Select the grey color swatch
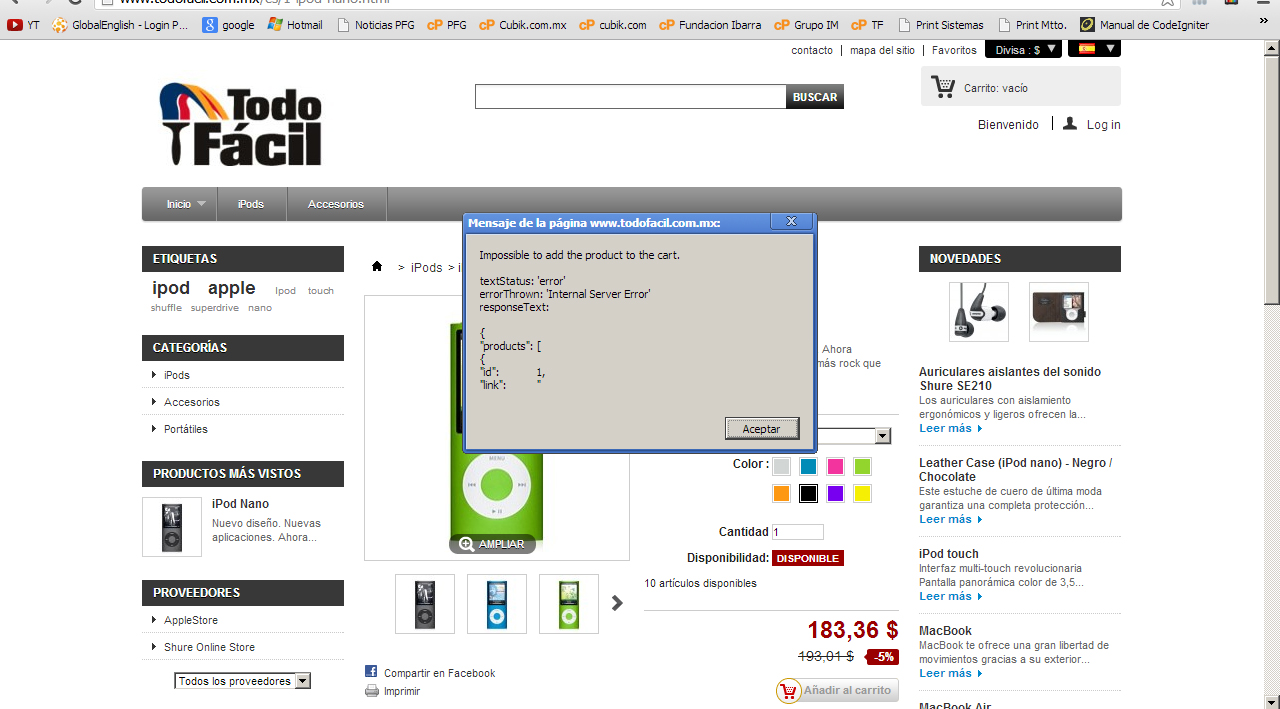This screenshot has width=1280, height=709. [x=781, y=466]
